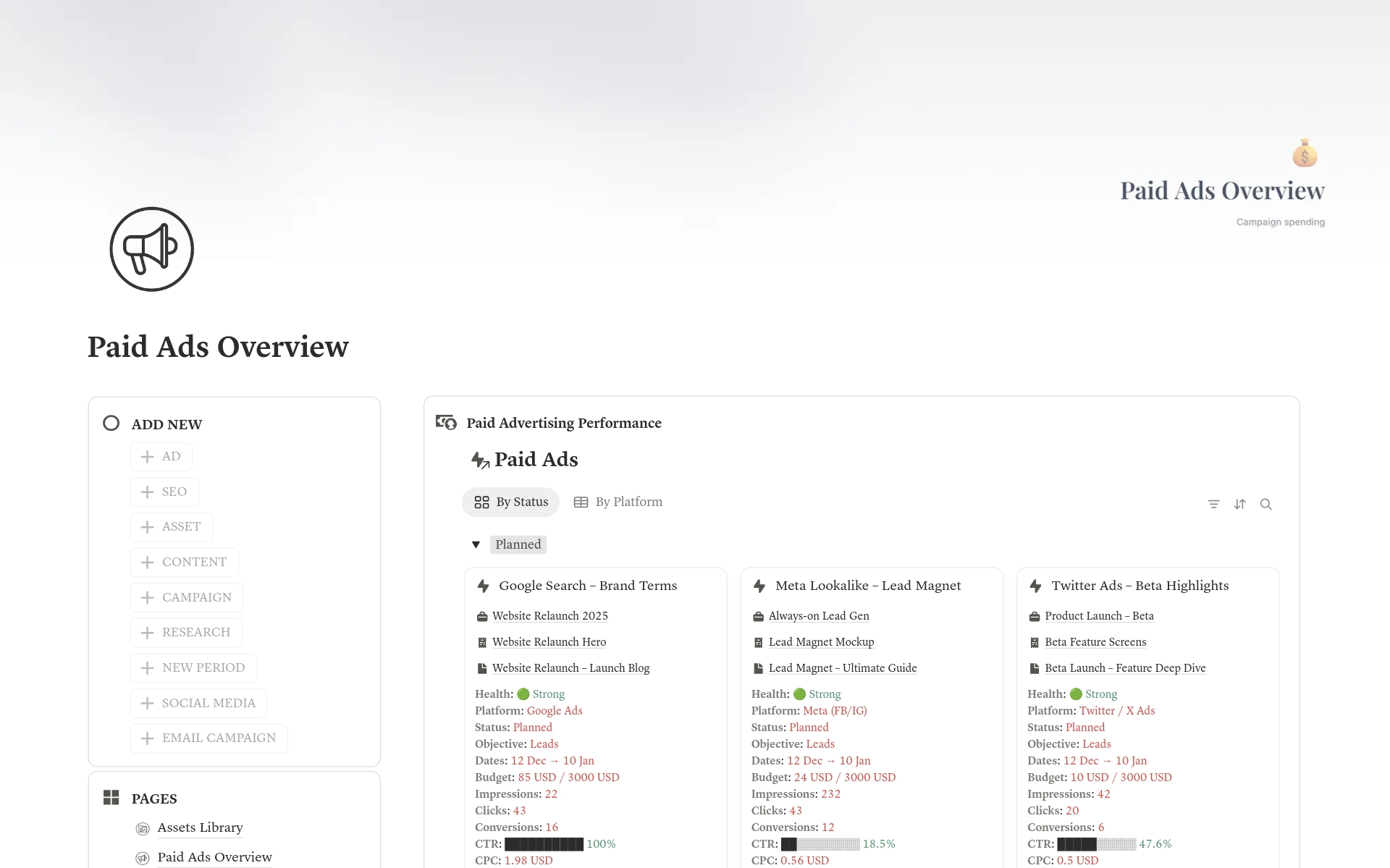Click the megaphone page icon
This screenshot has height=868, width=1390.
pos(152,249)
